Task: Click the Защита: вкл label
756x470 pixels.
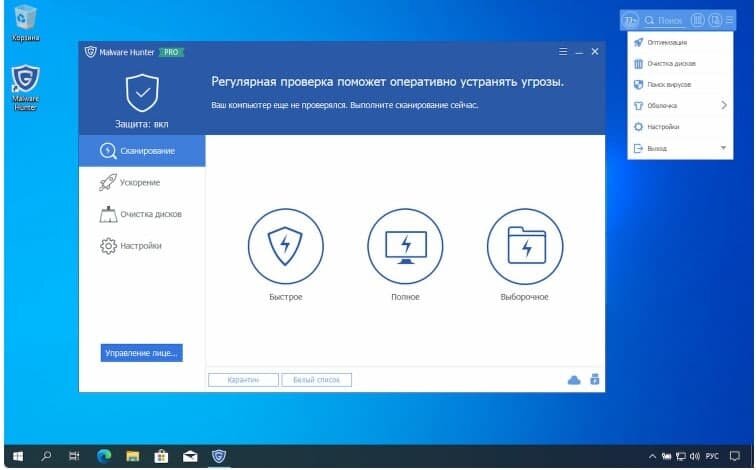Action: tap(142, 124)
